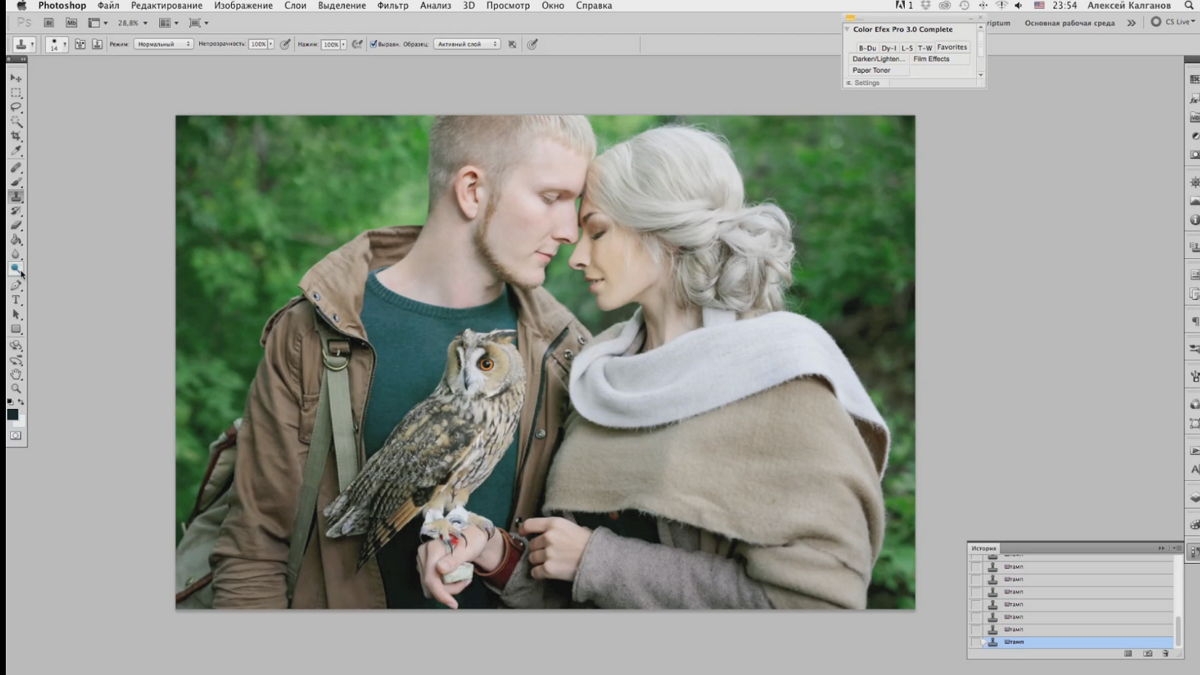Select the 3D Camera Rotate tool
Viewport: 1200px width, 675px height.
point(16,359)
